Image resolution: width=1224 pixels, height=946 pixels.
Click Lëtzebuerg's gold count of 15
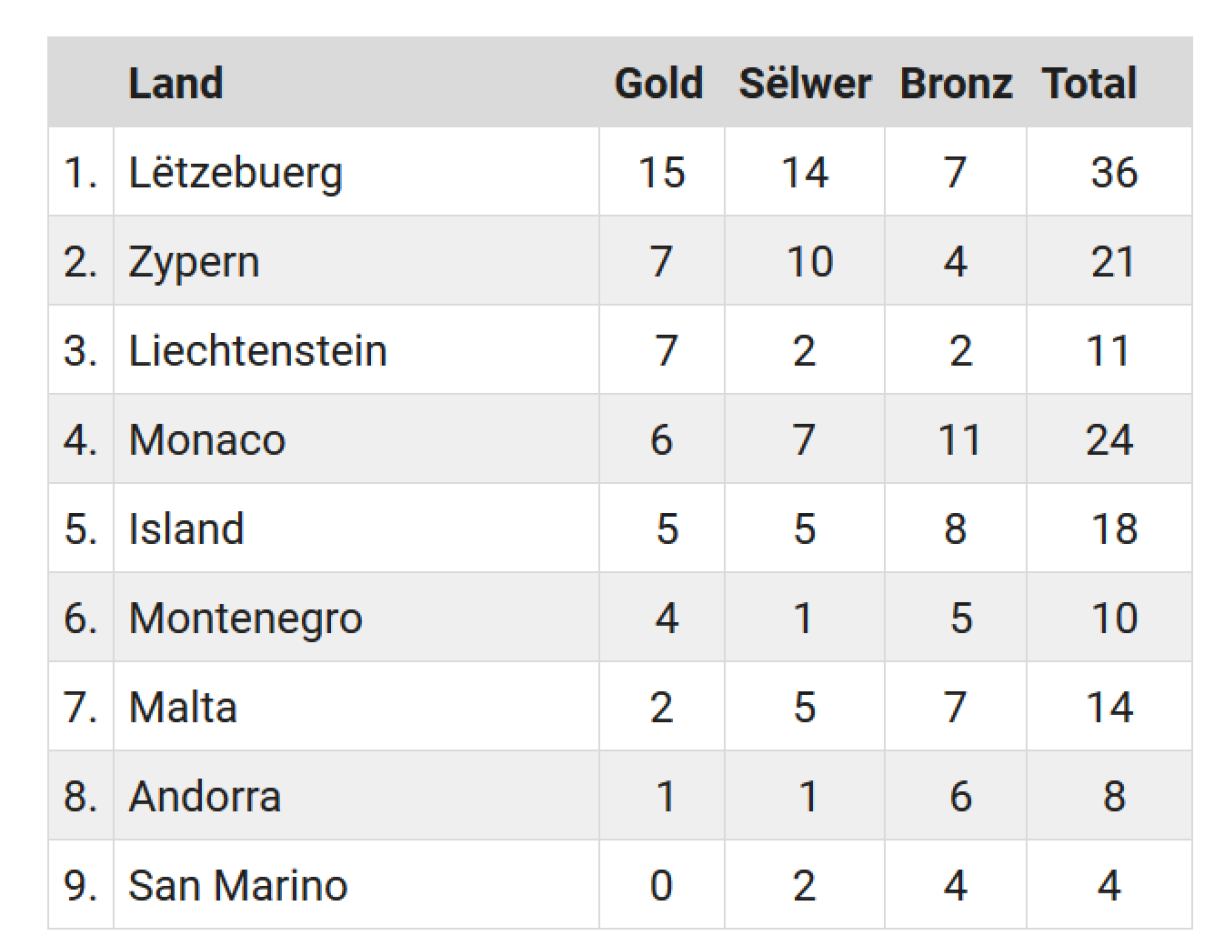661,173
